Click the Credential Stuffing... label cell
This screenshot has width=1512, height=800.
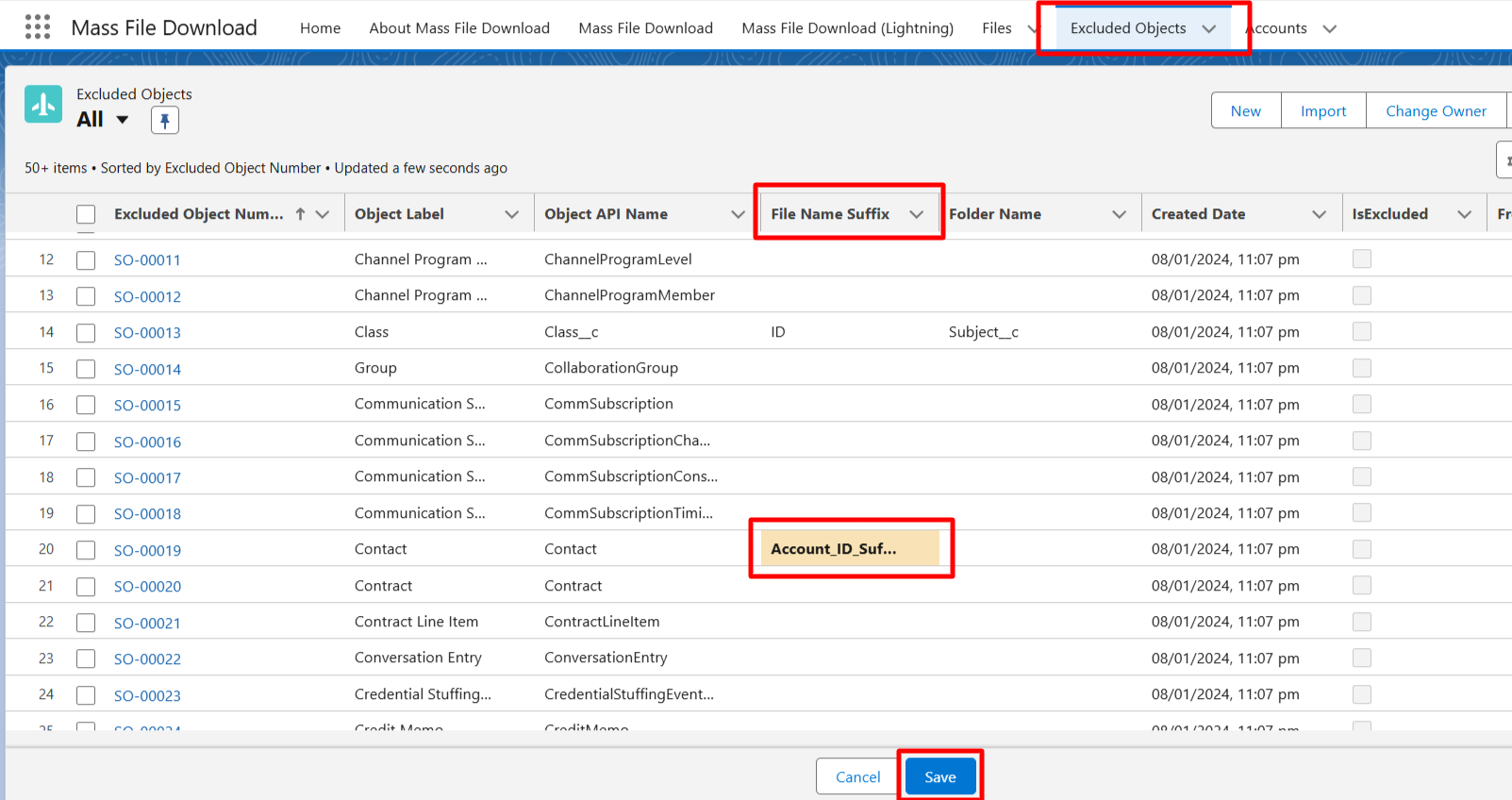[x=423, y=694]
